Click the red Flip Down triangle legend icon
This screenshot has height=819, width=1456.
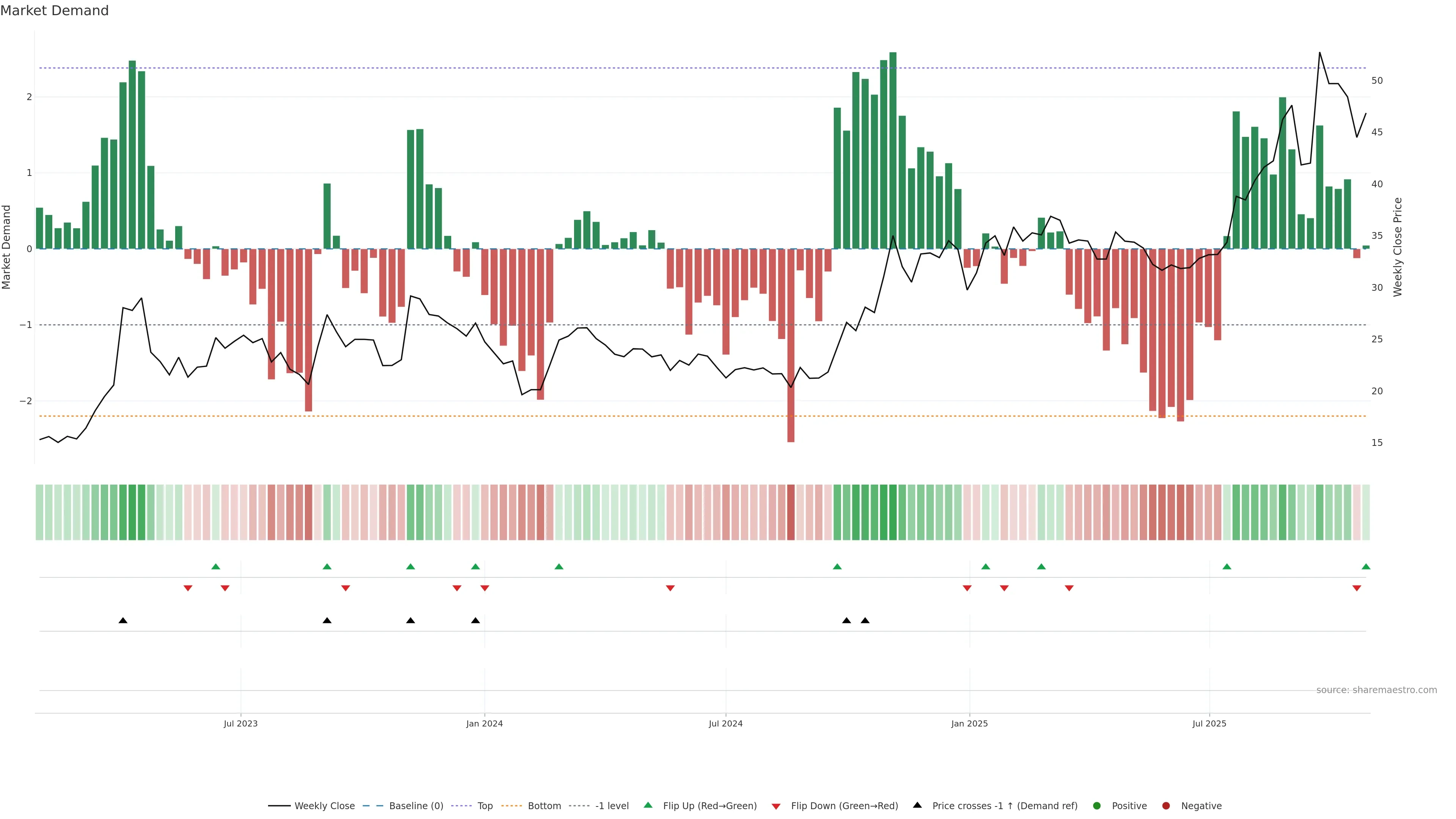[x=776, y=806]
